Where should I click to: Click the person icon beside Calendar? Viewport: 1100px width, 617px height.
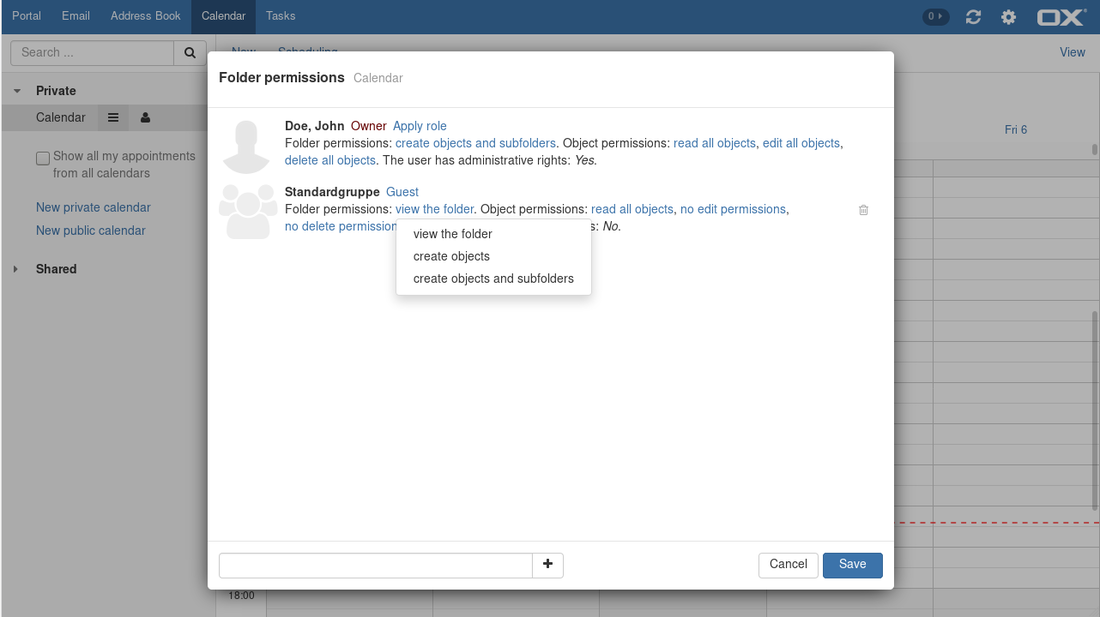click(x=145, y=118)
